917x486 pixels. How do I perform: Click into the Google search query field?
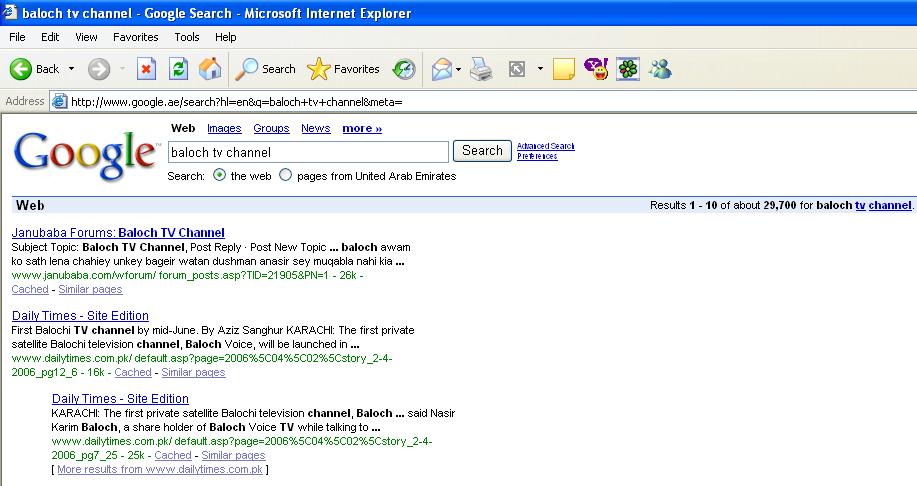[308, 152]
